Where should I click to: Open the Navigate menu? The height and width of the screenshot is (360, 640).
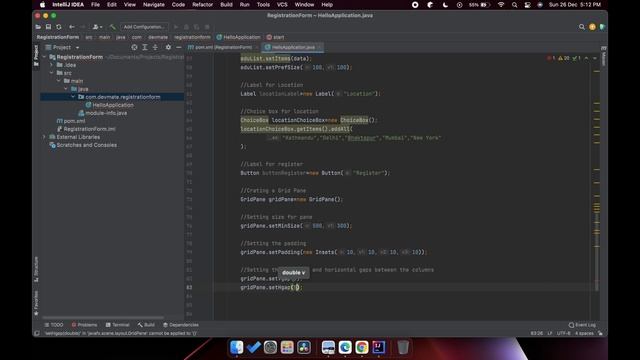coord(153,5)
